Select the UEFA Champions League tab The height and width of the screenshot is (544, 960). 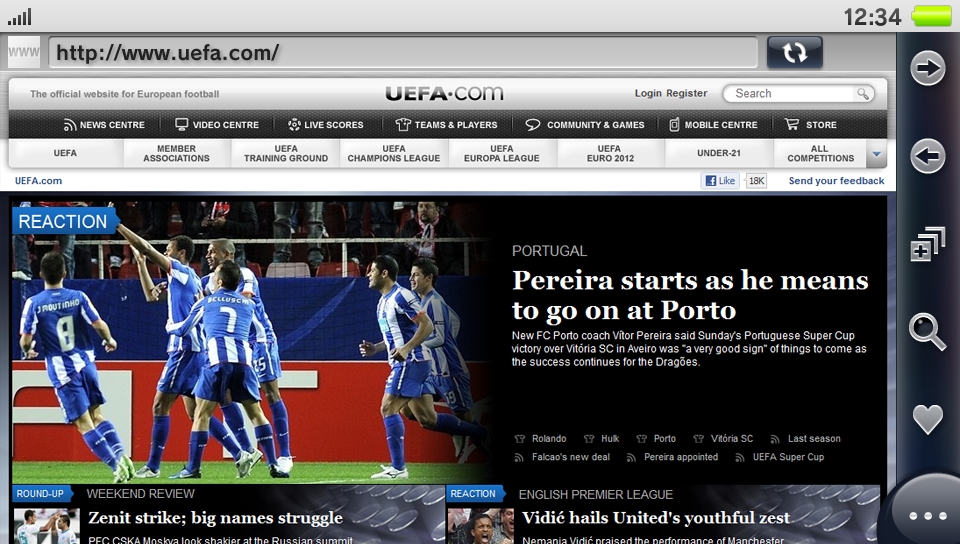tap(394, 154)
